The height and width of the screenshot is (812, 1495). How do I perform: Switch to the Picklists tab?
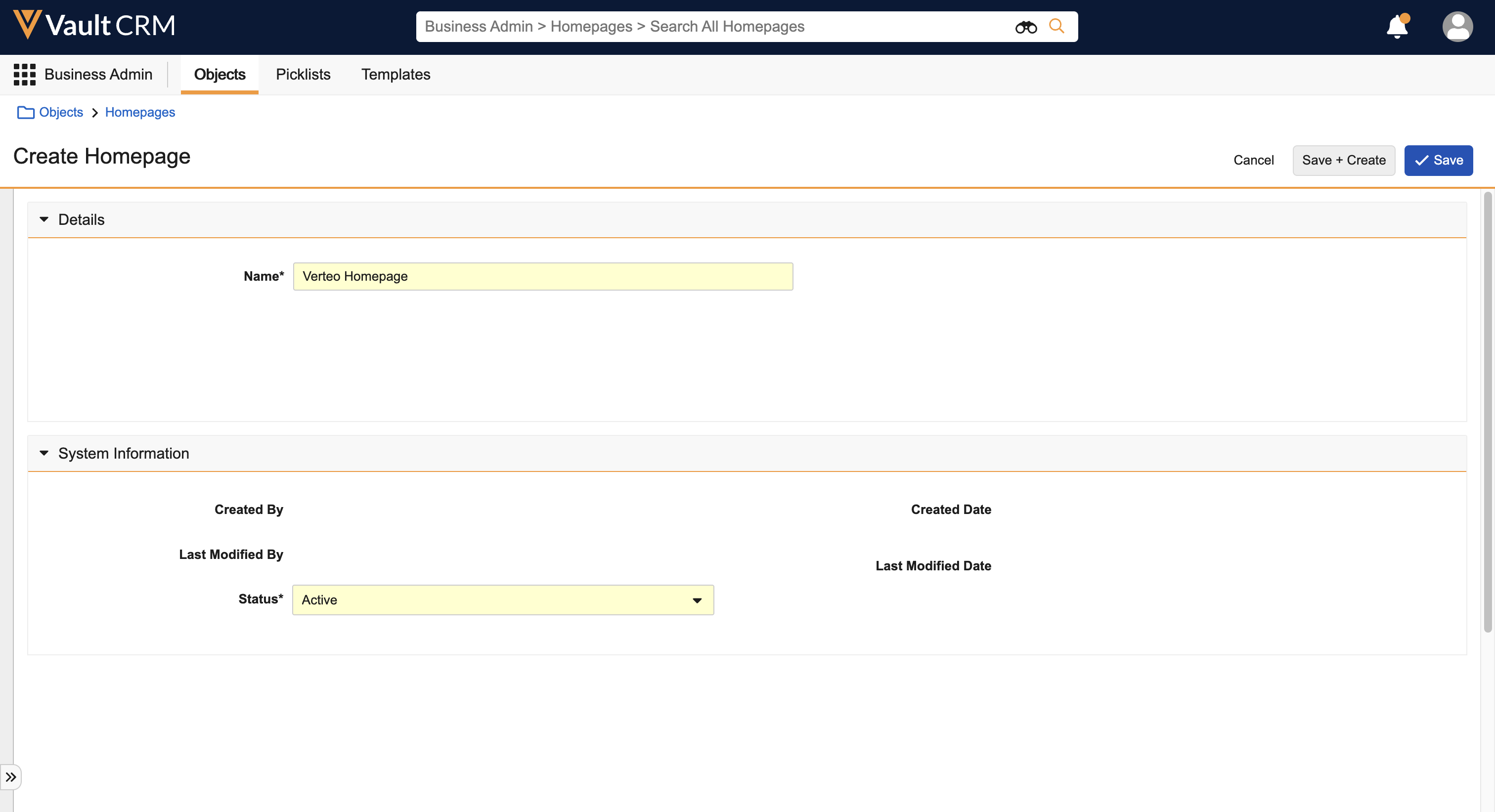[303, 74]
